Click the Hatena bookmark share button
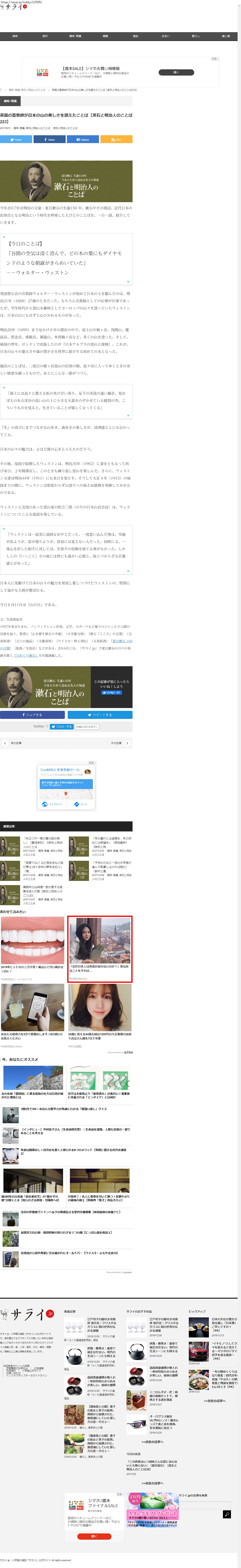 click(83, 139)
